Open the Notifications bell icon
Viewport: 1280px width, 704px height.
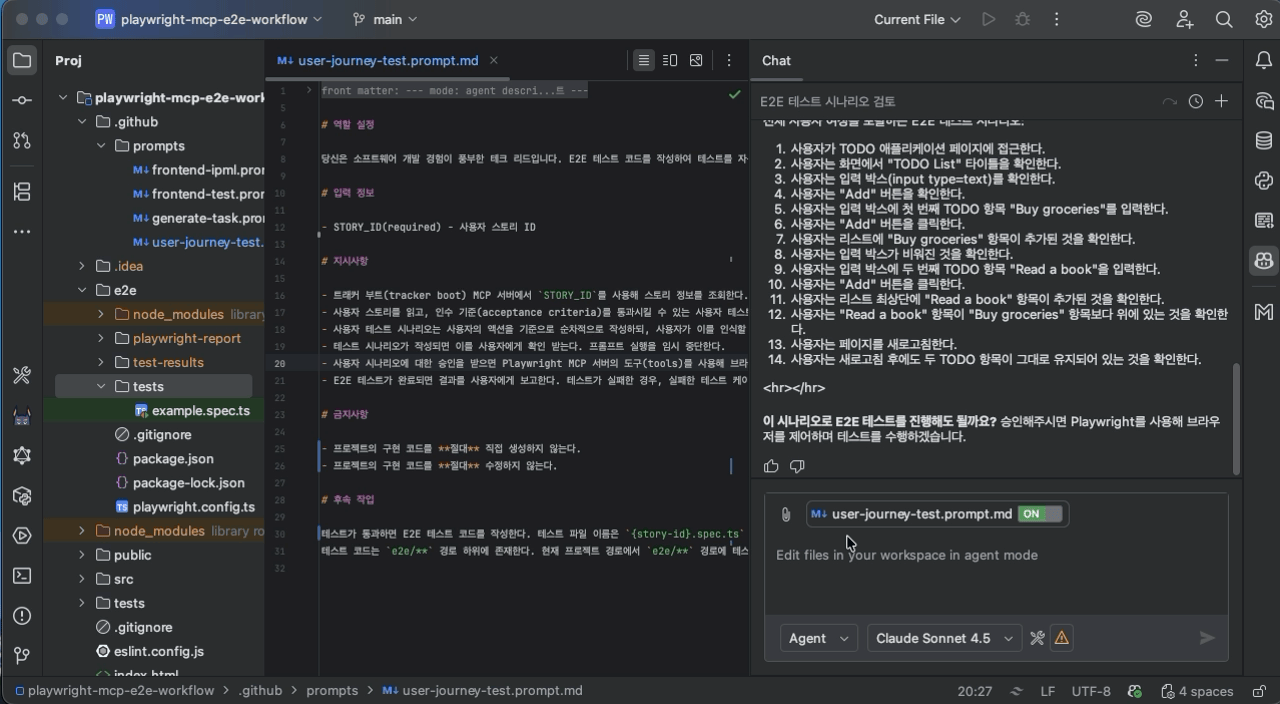[x=1263, y=60]
